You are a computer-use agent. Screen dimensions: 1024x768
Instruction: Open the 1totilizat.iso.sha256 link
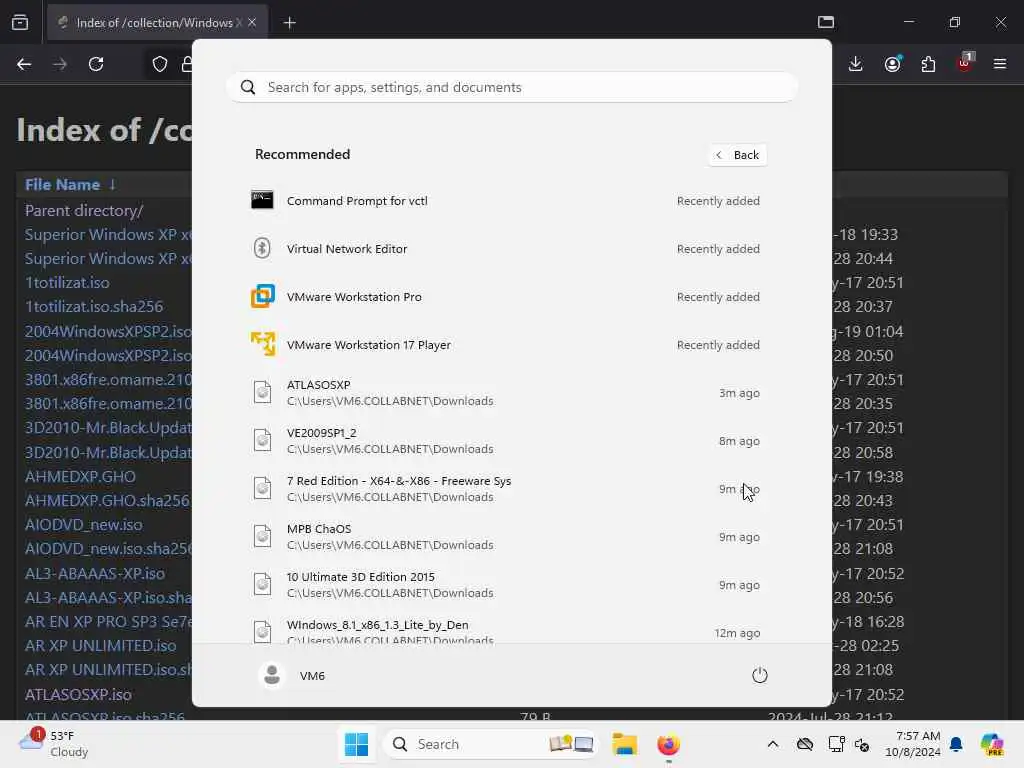point(94,307)
